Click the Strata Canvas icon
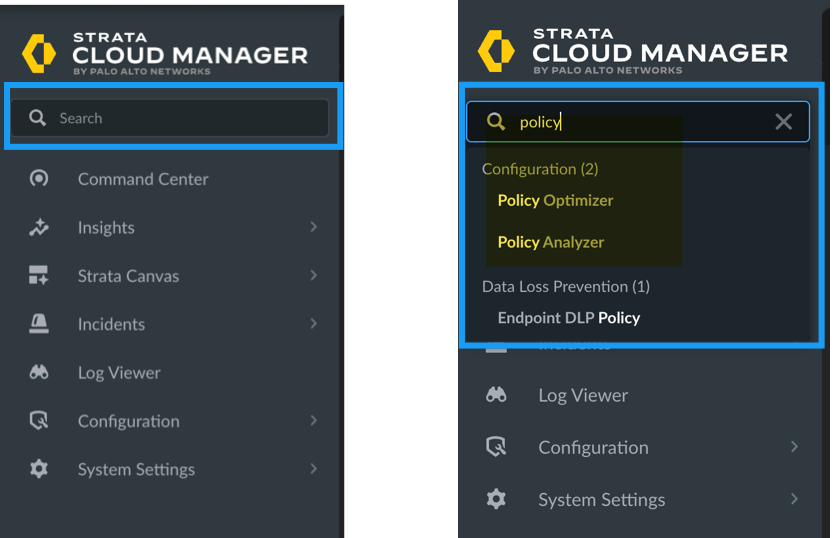Viewport: 840px width, 538px height. [x=39, y=276]
